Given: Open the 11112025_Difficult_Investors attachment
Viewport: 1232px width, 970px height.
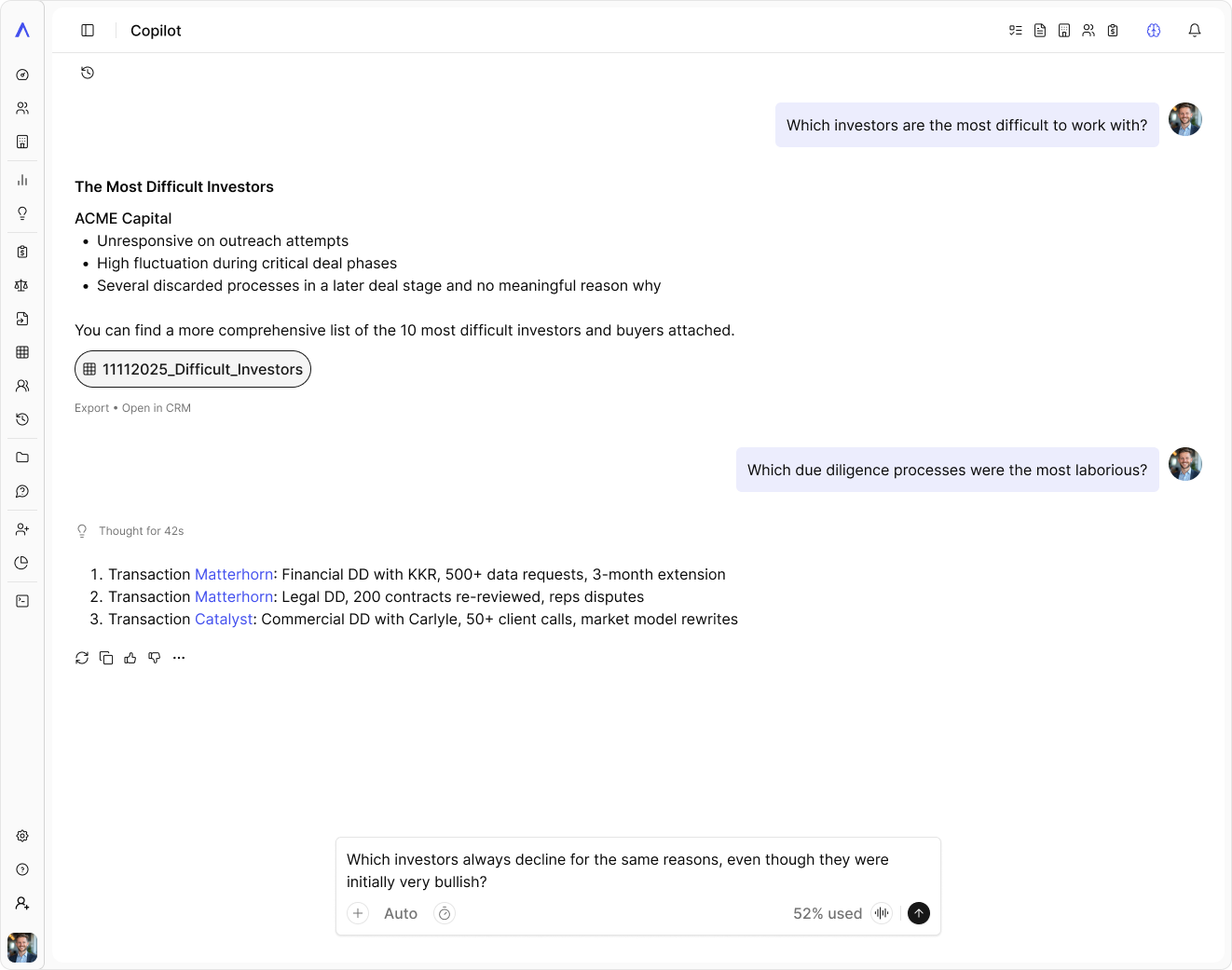Looking at the screenshot, I should coord(193,369).
